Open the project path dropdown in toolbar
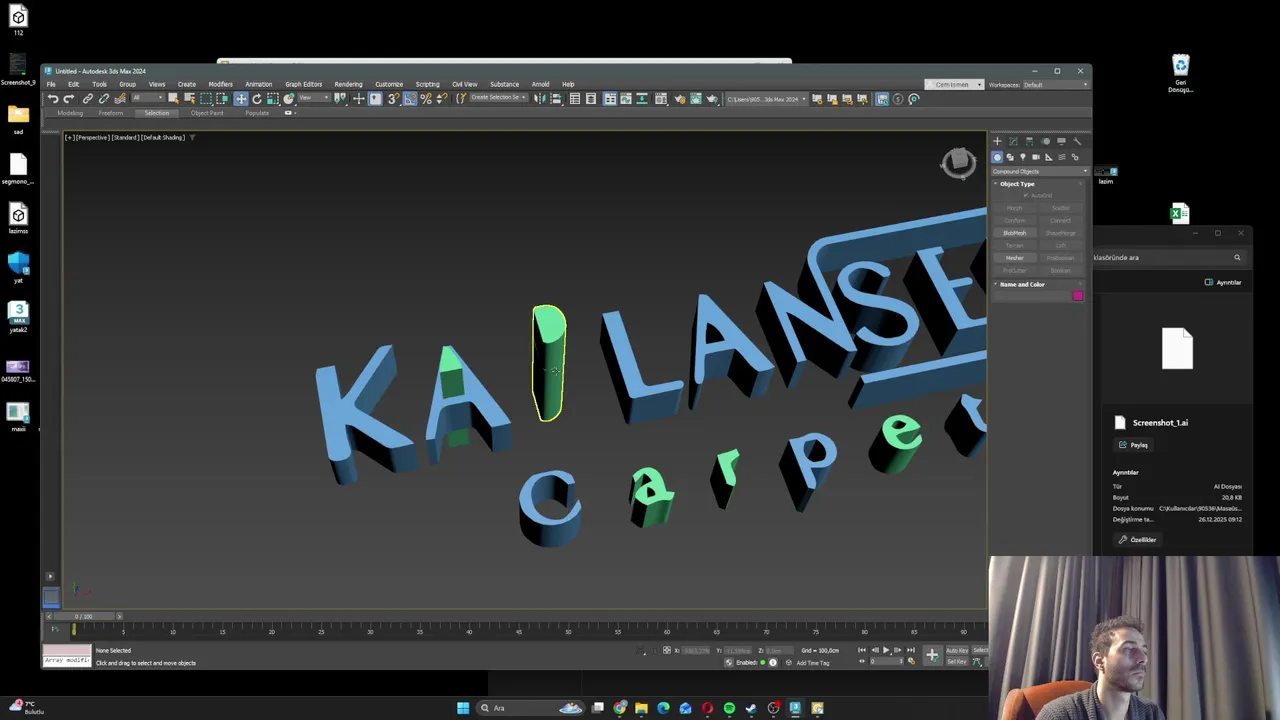1280x720 pixels. 767,98
